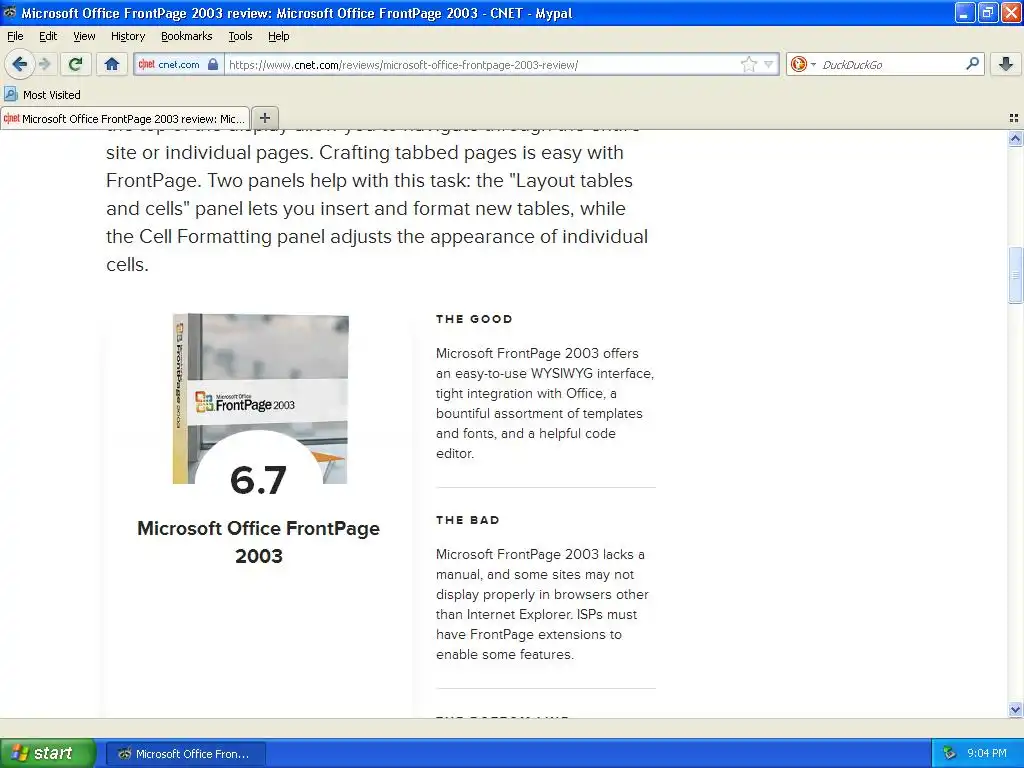Click the padlock security icon
This screenshot has height=768, width=1024.
tap(213, 64)
